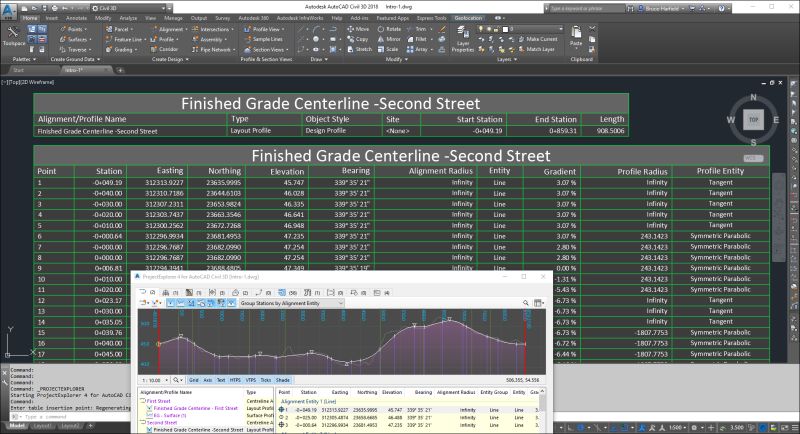Toggle checkbox for Finished Grade Centerline -Second Street
Screen dimensions: 800x434
149,430
